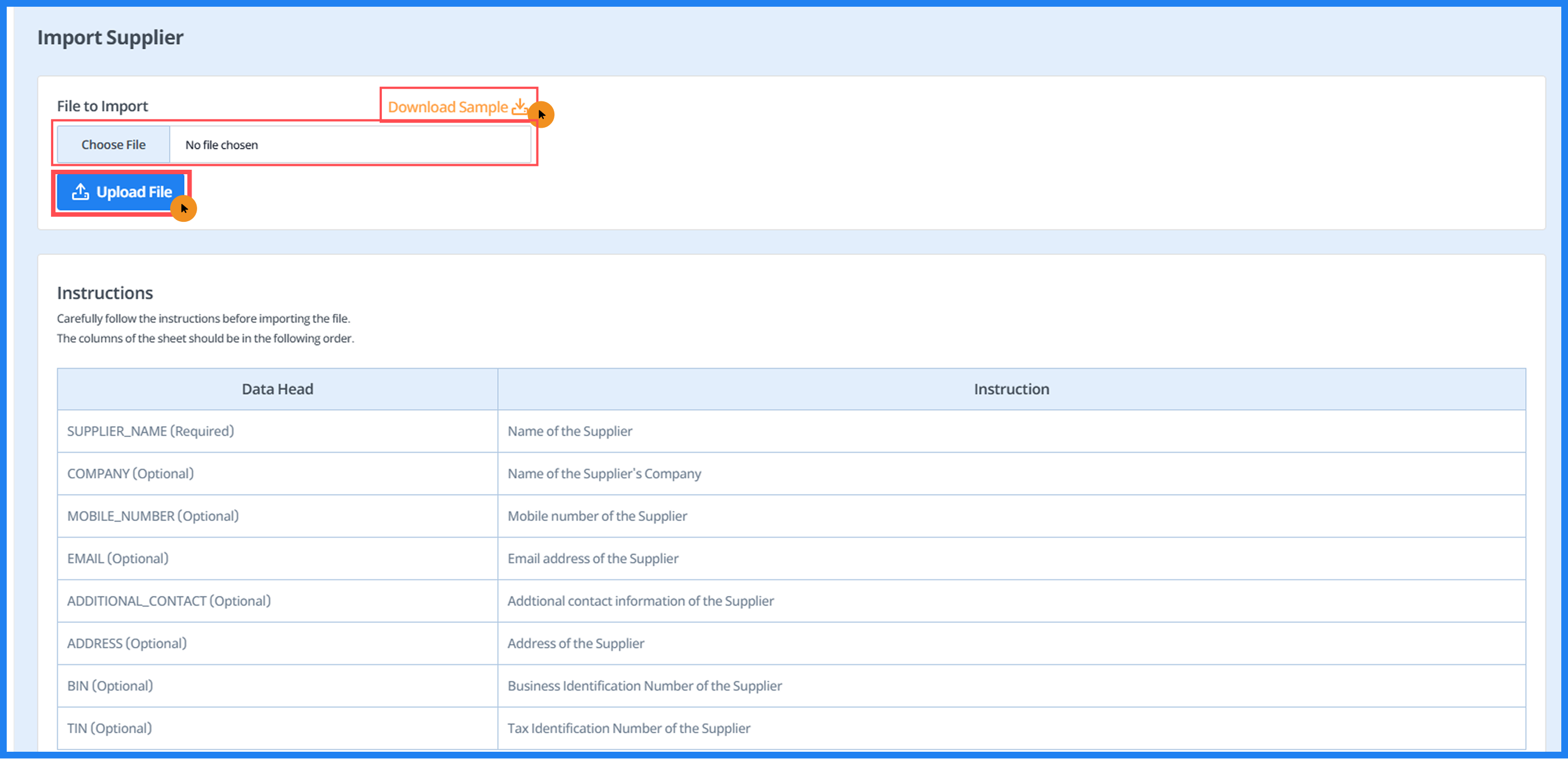Screen dimensions: 1568x759
Task: Select the SUPPLIER_NAME (Required) cell
Action: pyautogui.click(x=150, y=431)
